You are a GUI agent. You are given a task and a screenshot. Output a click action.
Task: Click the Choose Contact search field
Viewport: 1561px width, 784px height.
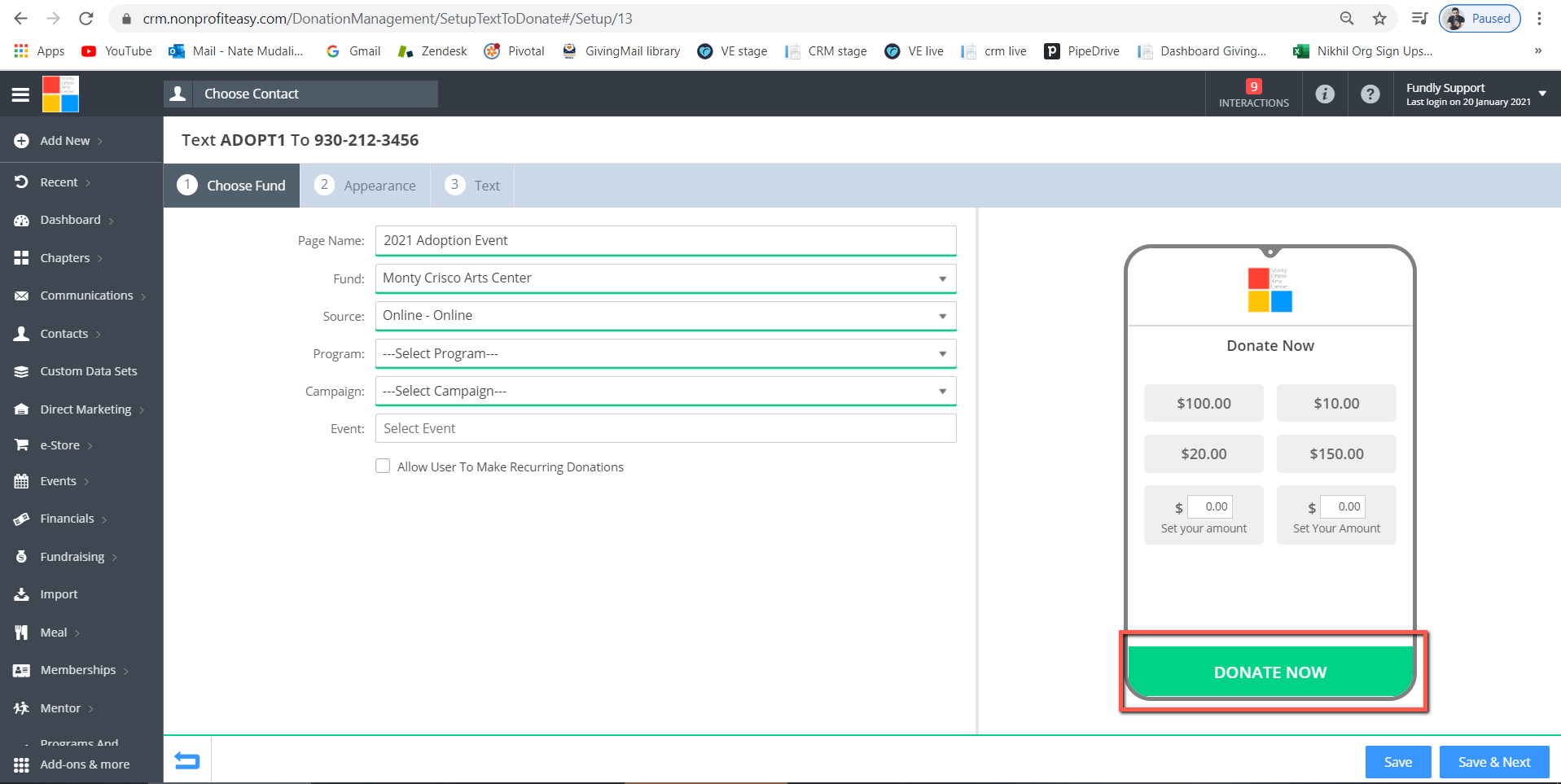point(315,94)
